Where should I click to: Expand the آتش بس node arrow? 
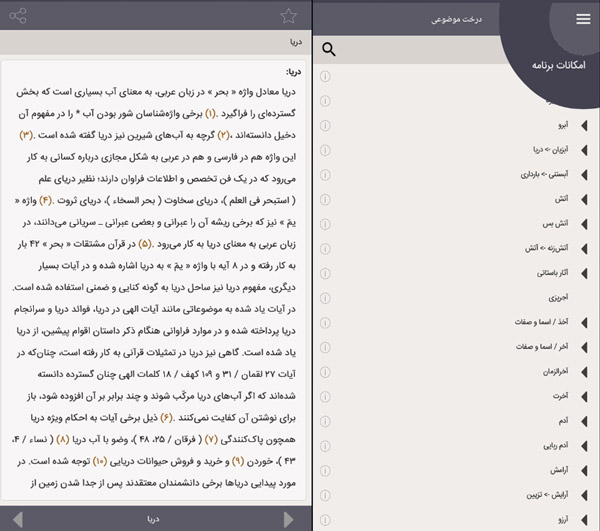[x=584, y=224]
